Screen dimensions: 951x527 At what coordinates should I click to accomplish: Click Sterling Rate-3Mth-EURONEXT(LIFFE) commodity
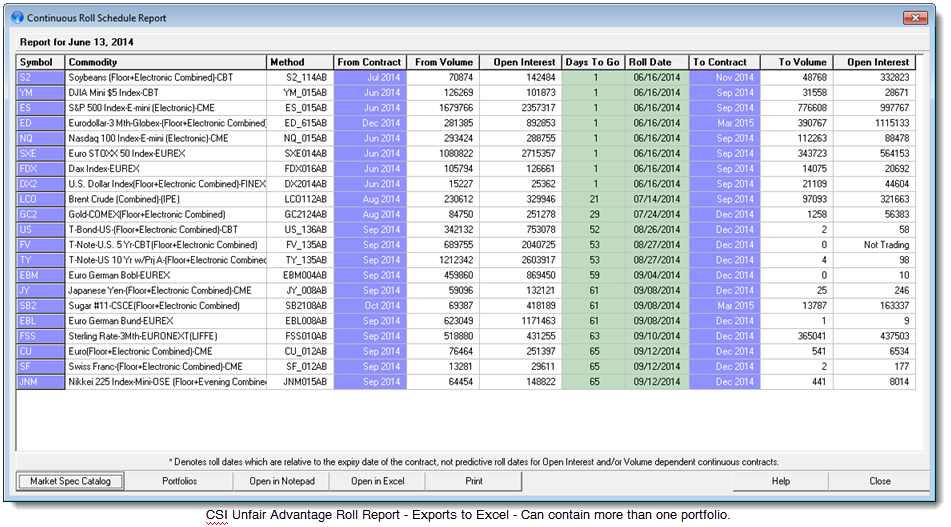[x=166, y=336]
